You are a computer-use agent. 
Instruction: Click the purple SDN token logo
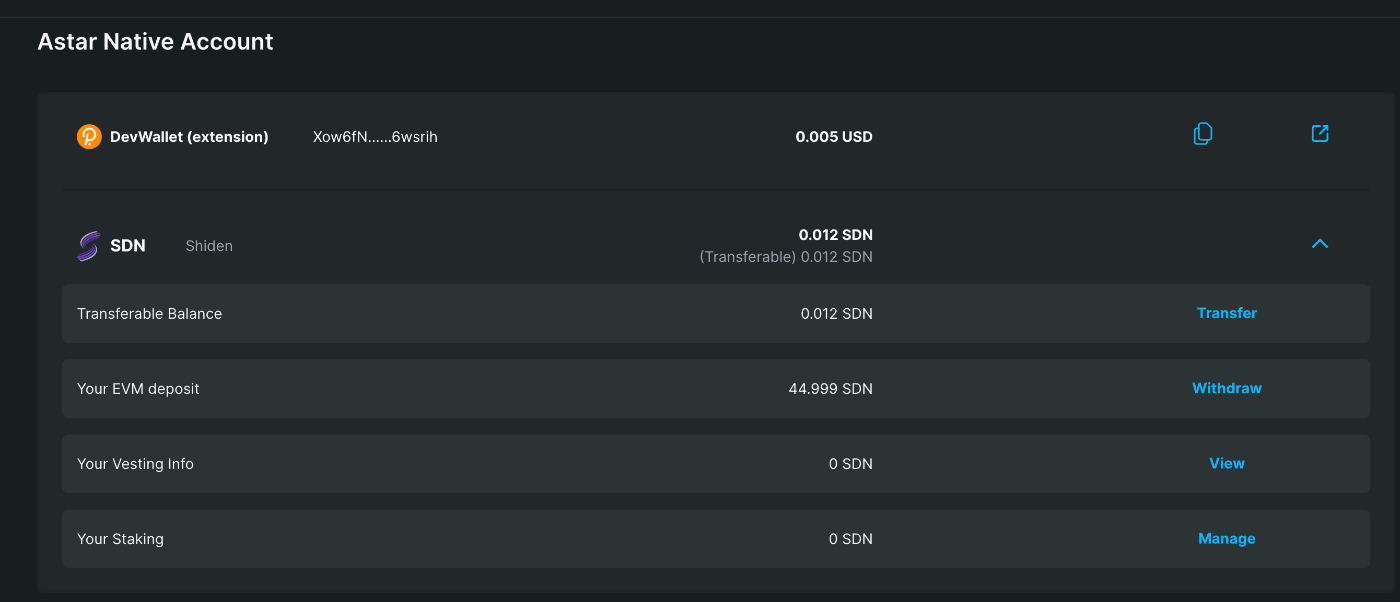pos(88,246)
